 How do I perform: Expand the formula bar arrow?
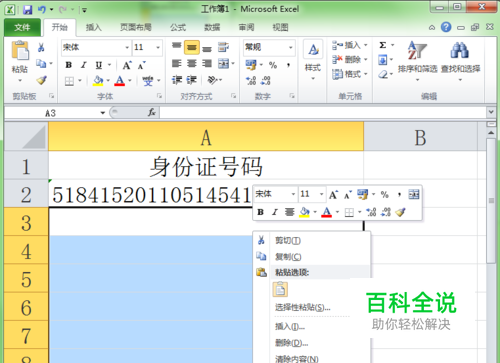(x=491, y=112)
